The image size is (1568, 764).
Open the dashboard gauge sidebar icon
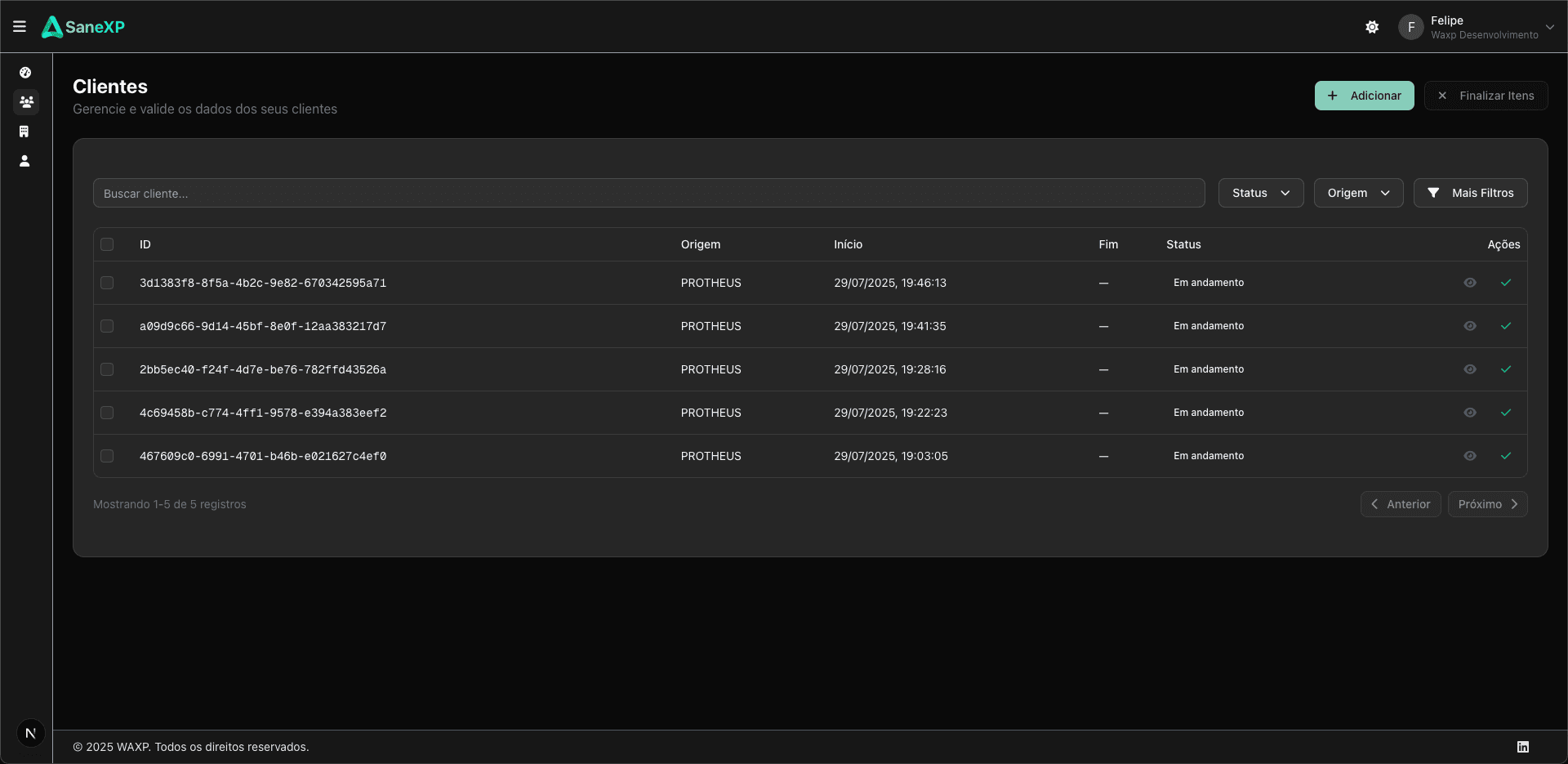pyautogui.click(x=25, y=73)
